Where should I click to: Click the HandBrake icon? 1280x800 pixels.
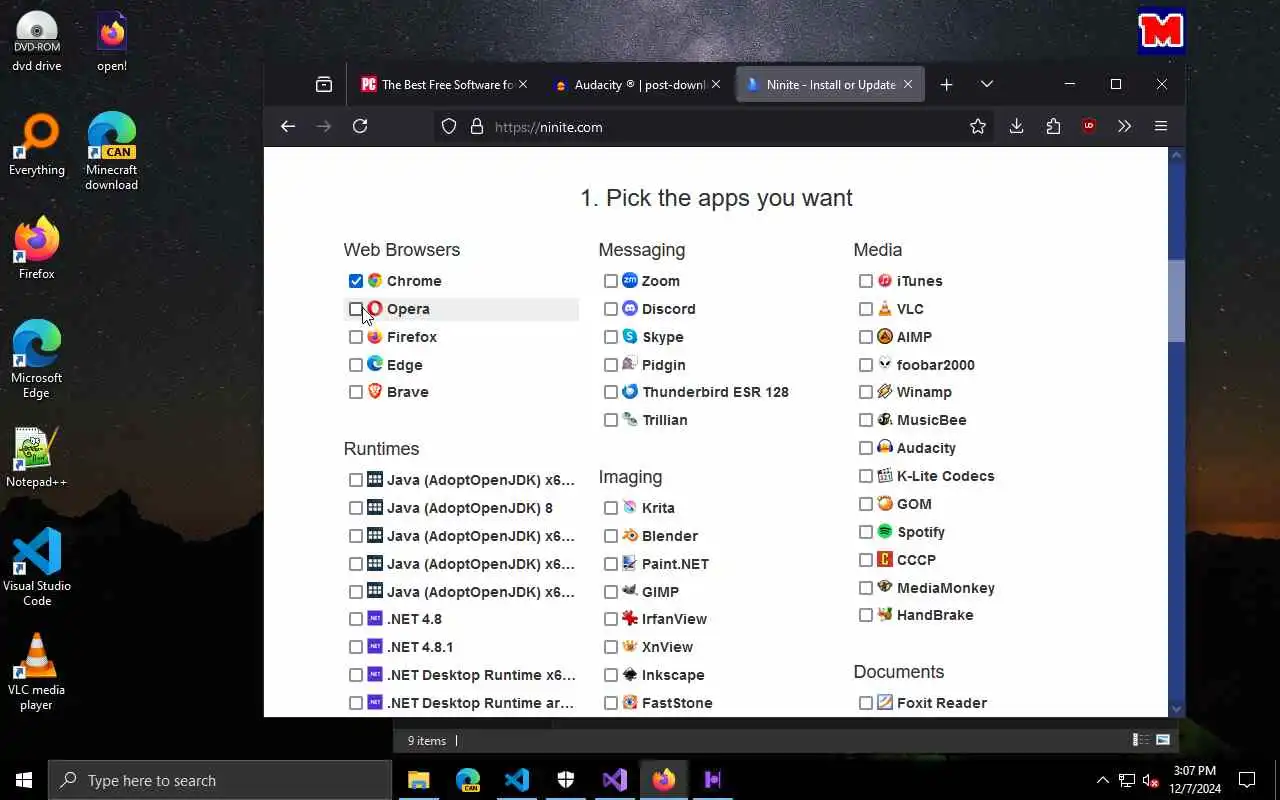point(885,615)
